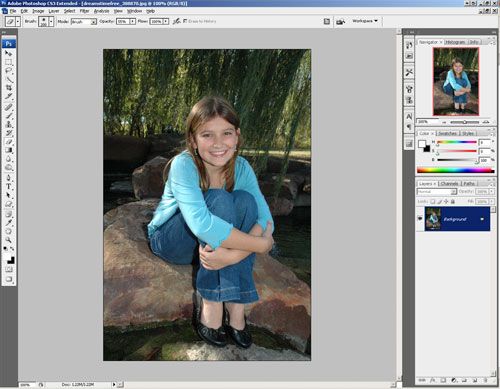The image size is (500, 389).
Task: Open the Analysis menu
Action: point(101,11)
